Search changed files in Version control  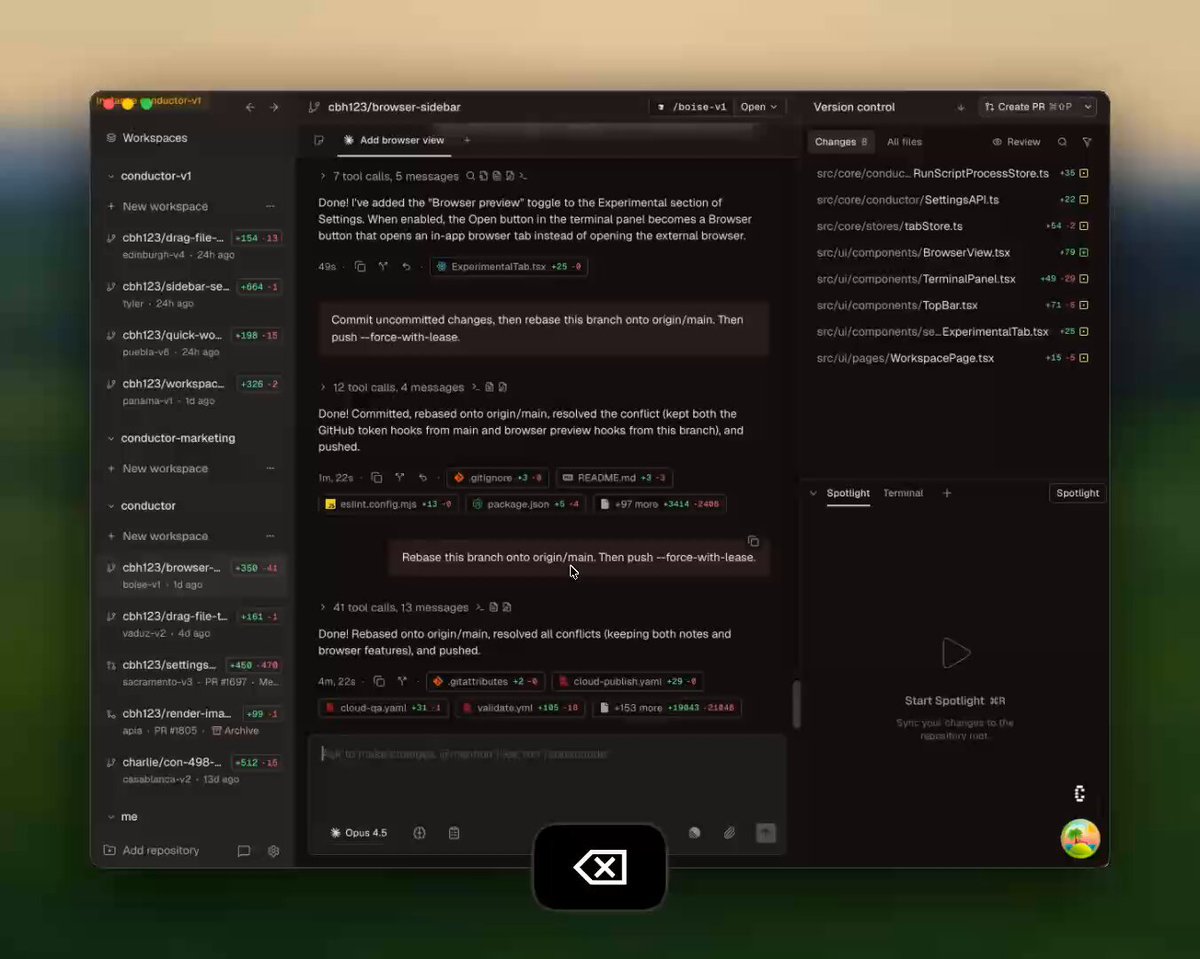[1062, 142]
